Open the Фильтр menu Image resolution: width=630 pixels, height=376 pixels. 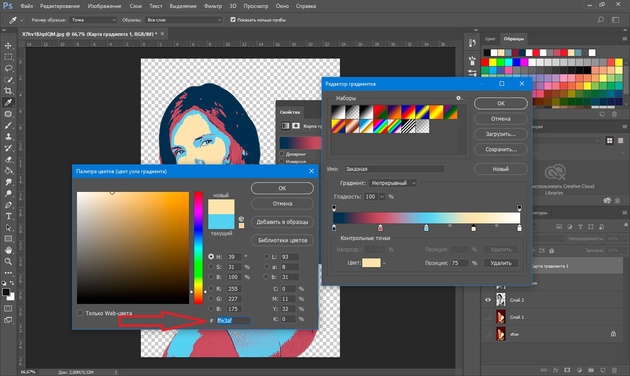(x=213, y=6)
